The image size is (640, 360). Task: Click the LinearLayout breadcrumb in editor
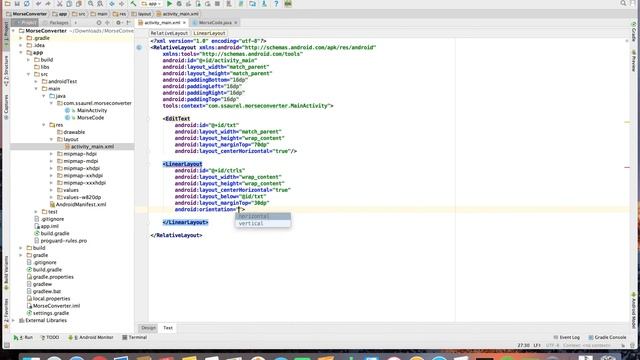tap(209, 33)
